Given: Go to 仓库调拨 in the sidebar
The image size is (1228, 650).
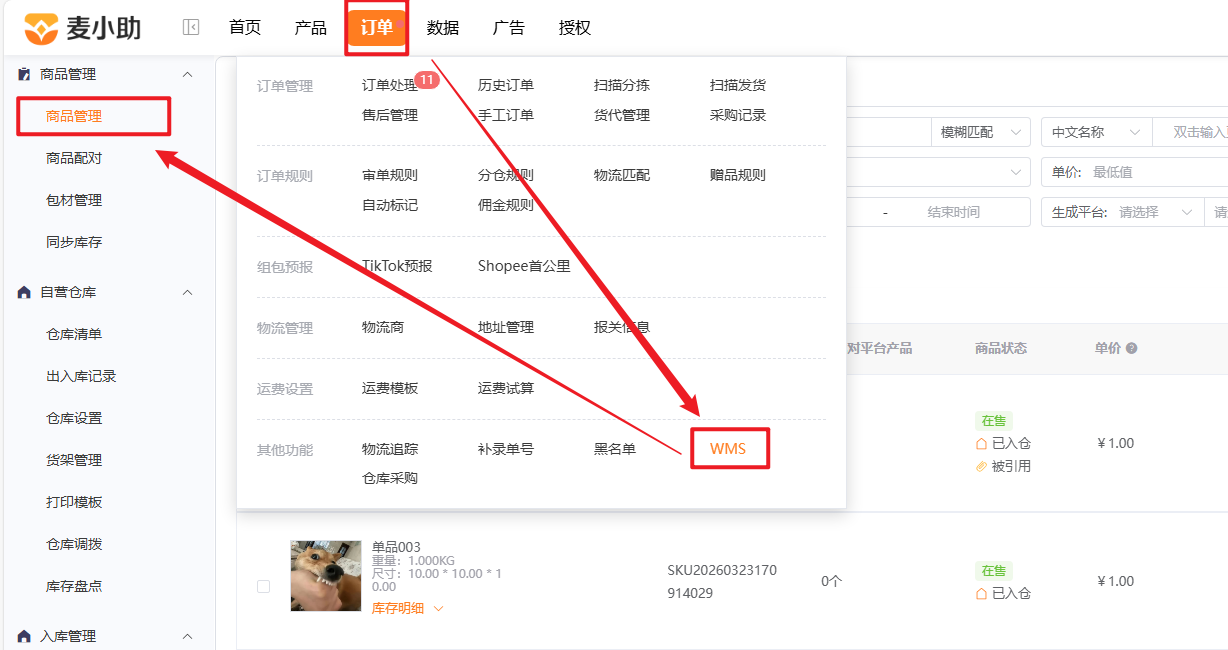Looking at the screenshot, I should click(74, 544).
